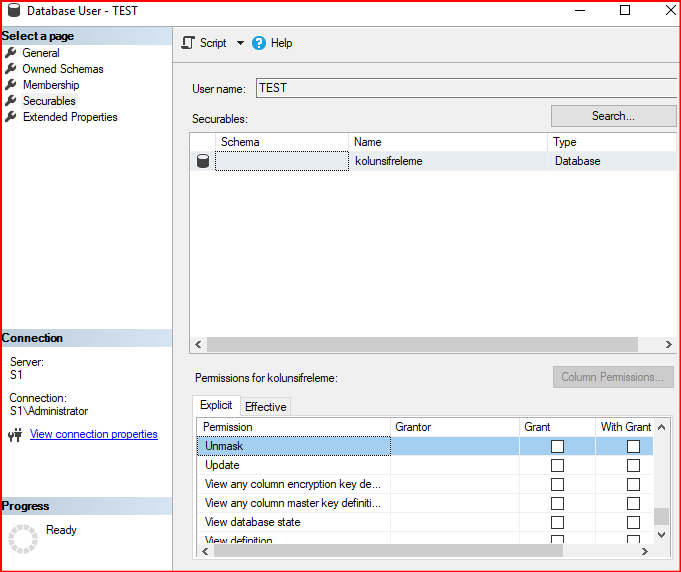The width and height of the screenshot is (681, 572).
Task: Select the Explicit tab
Action: point(216,405)
